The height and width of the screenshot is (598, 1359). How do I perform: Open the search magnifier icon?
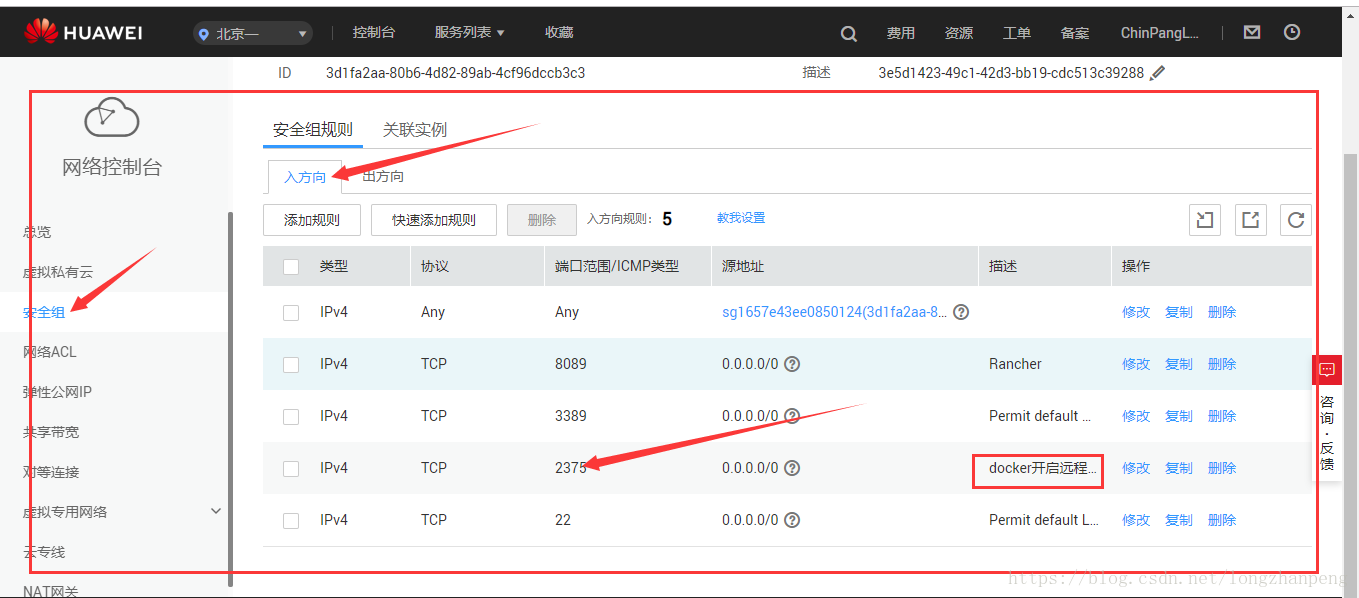click(x=849, y=34)
